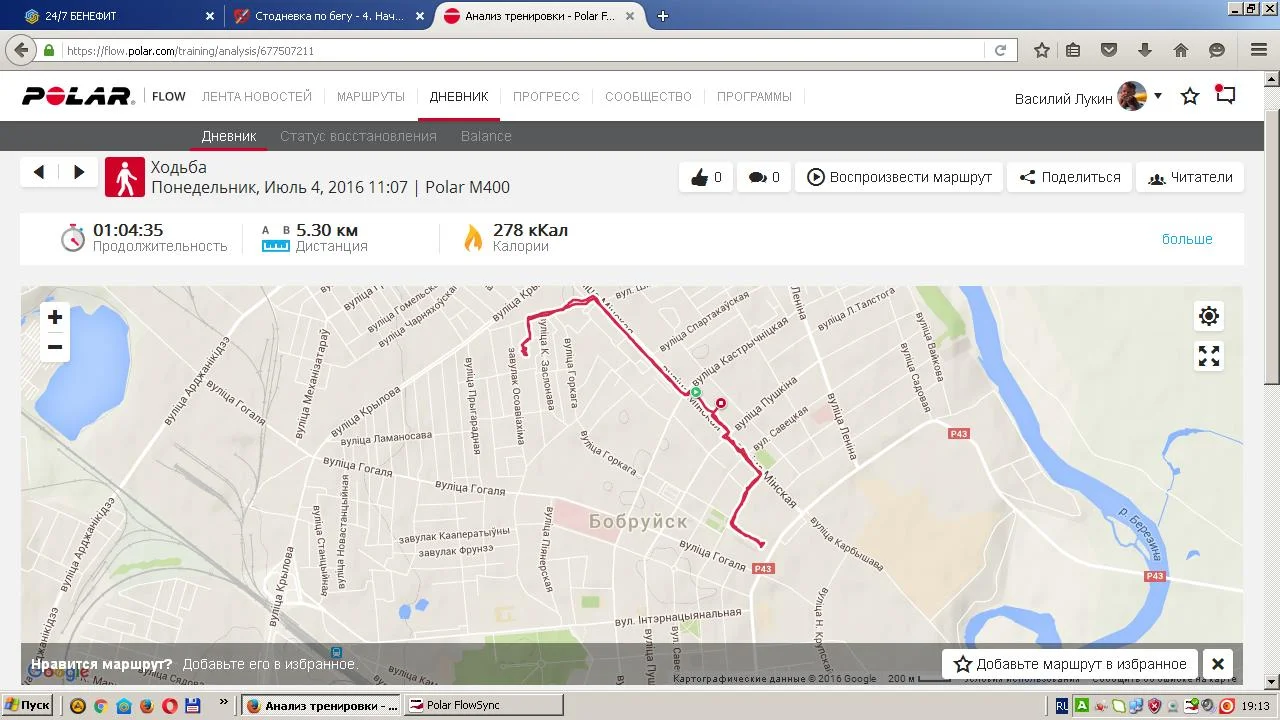
Task: Switch to Статус восстановления tab
Action: click(x=358, y=136)
